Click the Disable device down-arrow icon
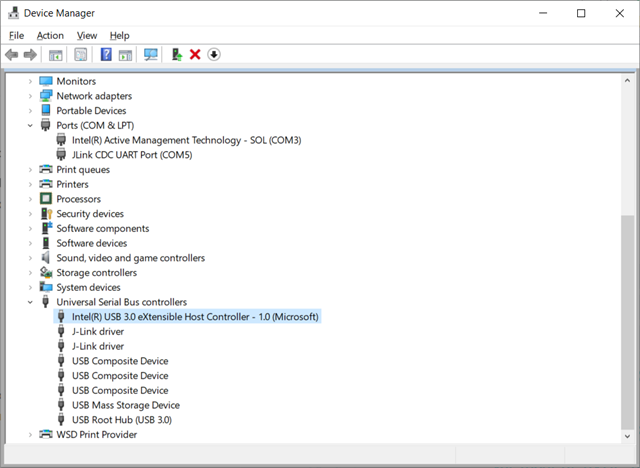The width and height of the screenshot is (640, 468). [214, 54]
